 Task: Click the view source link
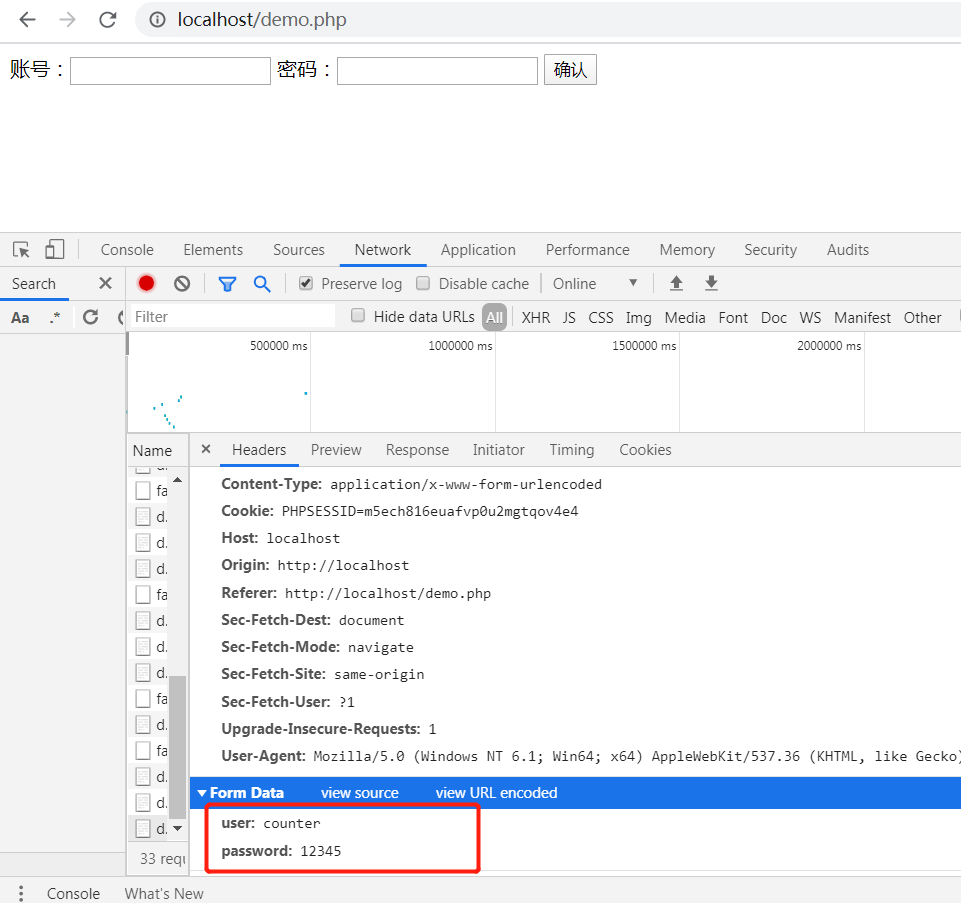click(360, 793)
